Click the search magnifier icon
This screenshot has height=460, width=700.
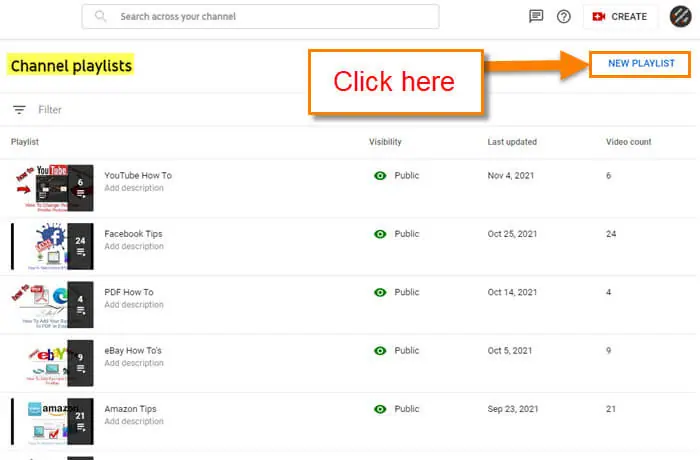(x=100, y=16)
